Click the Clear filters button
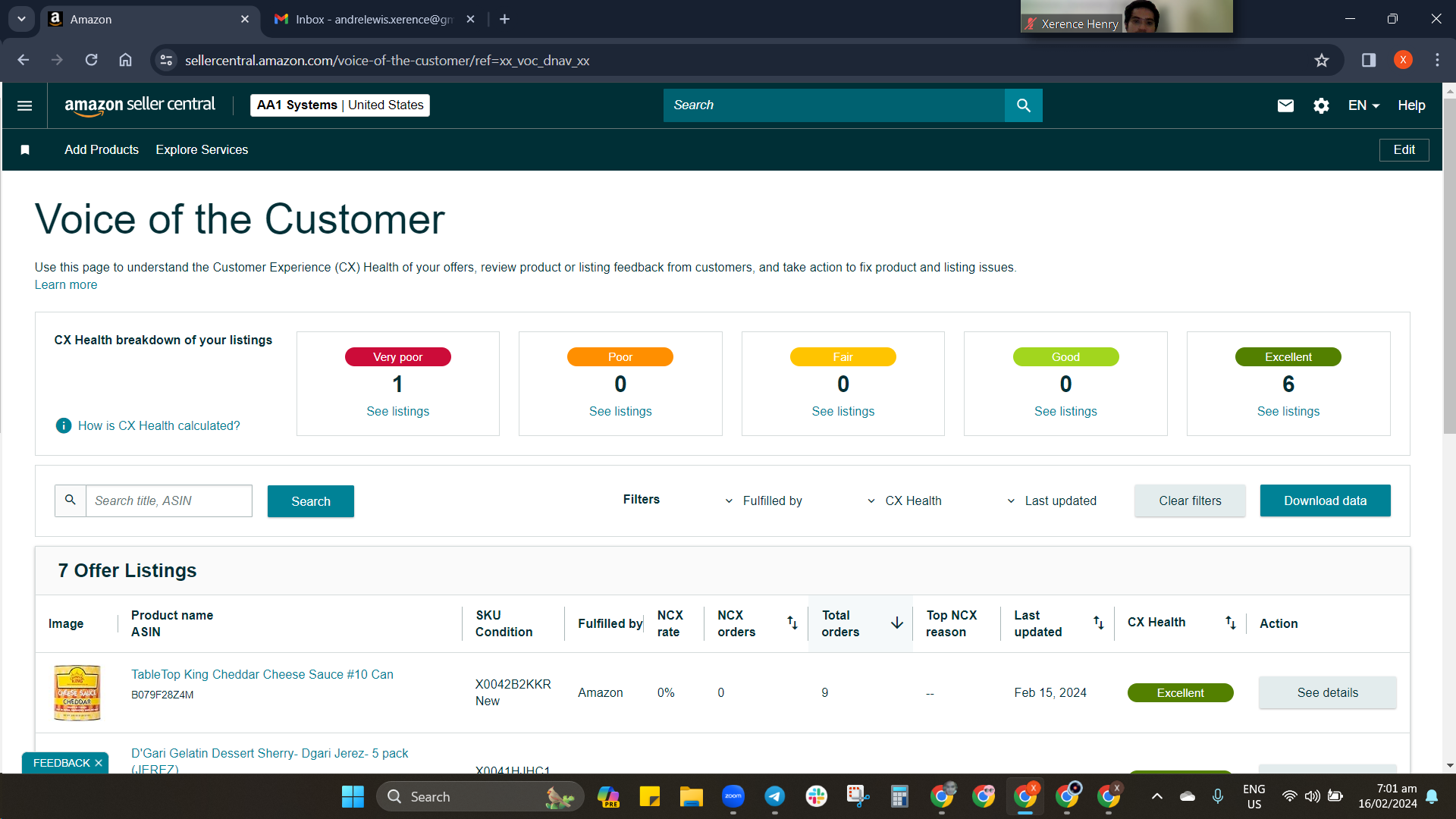Image resolution: width=1456 pixels, height=819 pixels. tap(1190, 500)
